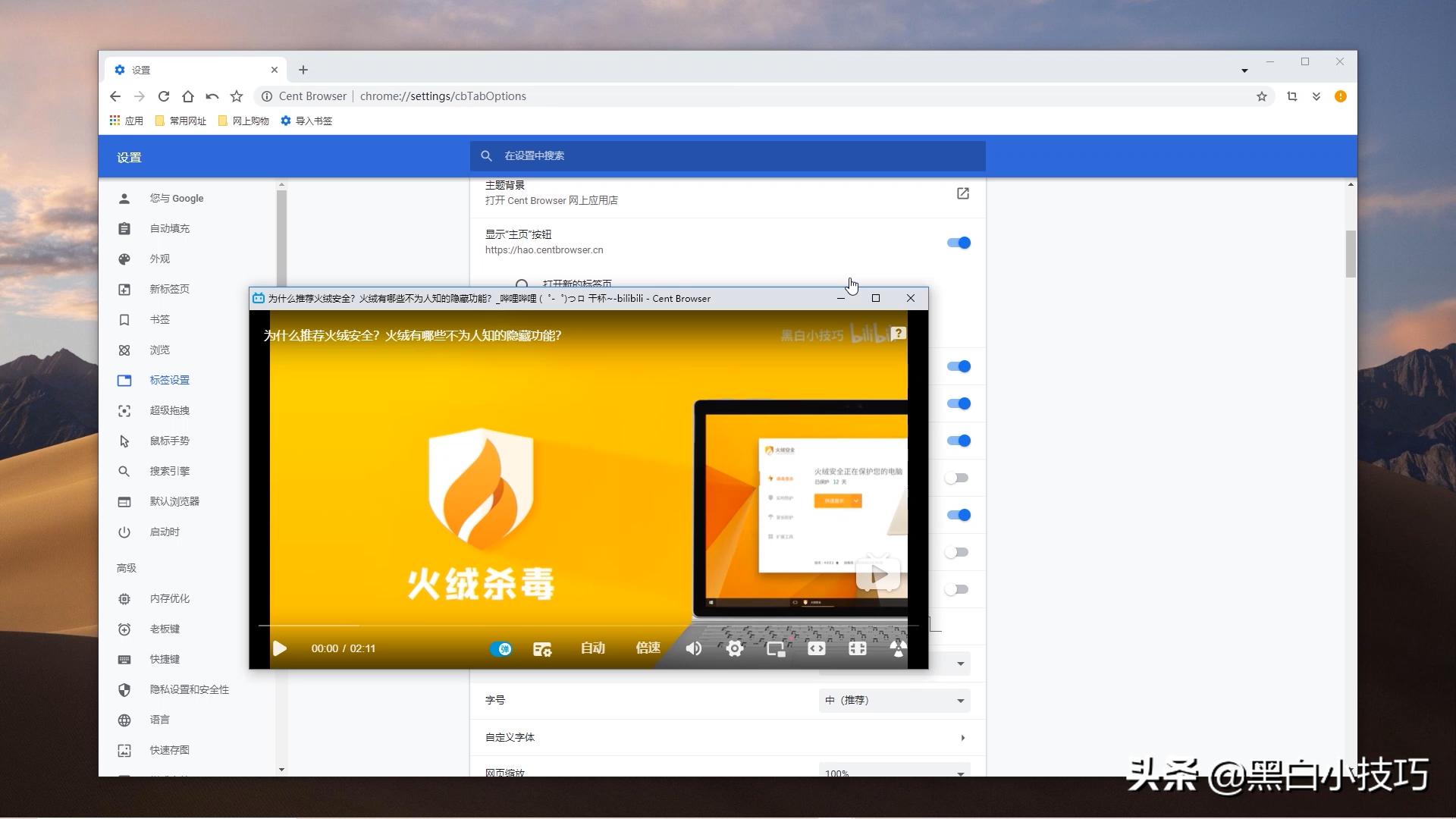Play the bilibili video
1456x819 pixels.
pos(280,648)
